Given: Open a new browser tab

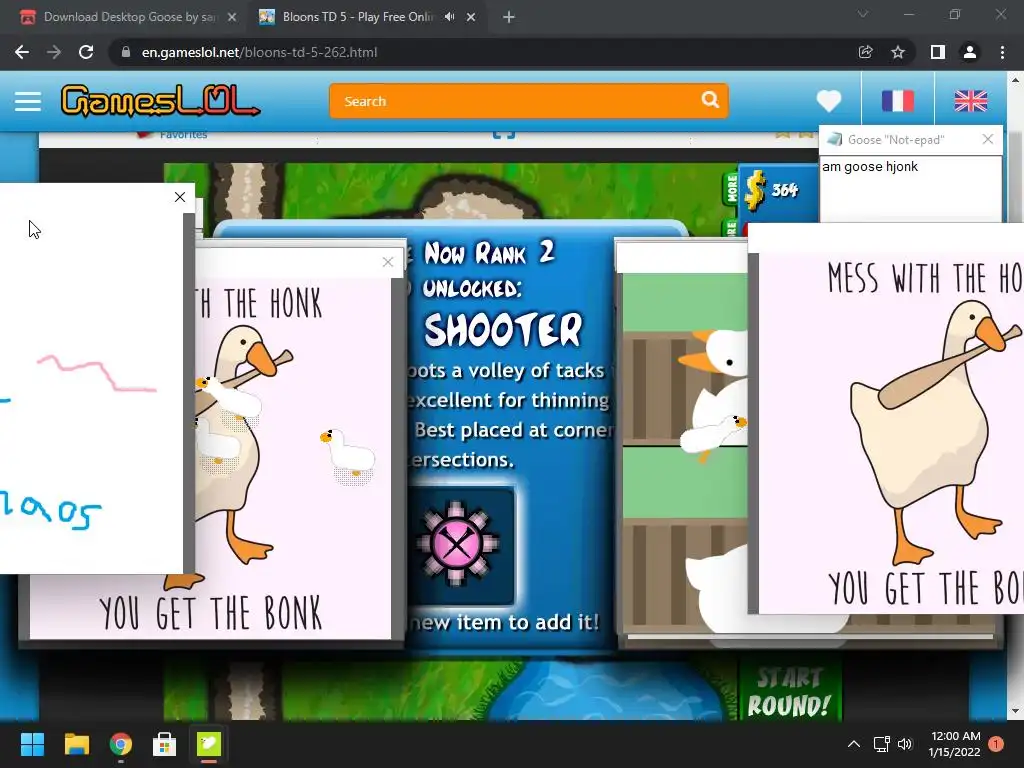Looking at the screenshot, I should coord(509,17).
